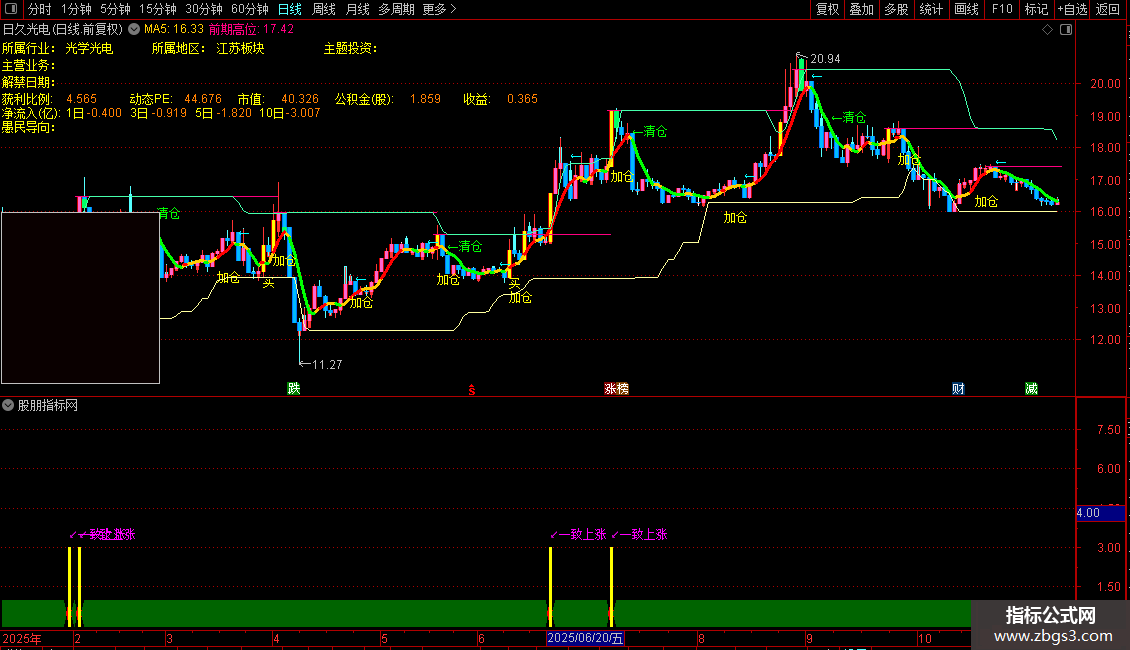Expand the 更多 periods menu
The width and height of the screenshot is (1130, 650).
pyautogui.click(x=439, y=9)
